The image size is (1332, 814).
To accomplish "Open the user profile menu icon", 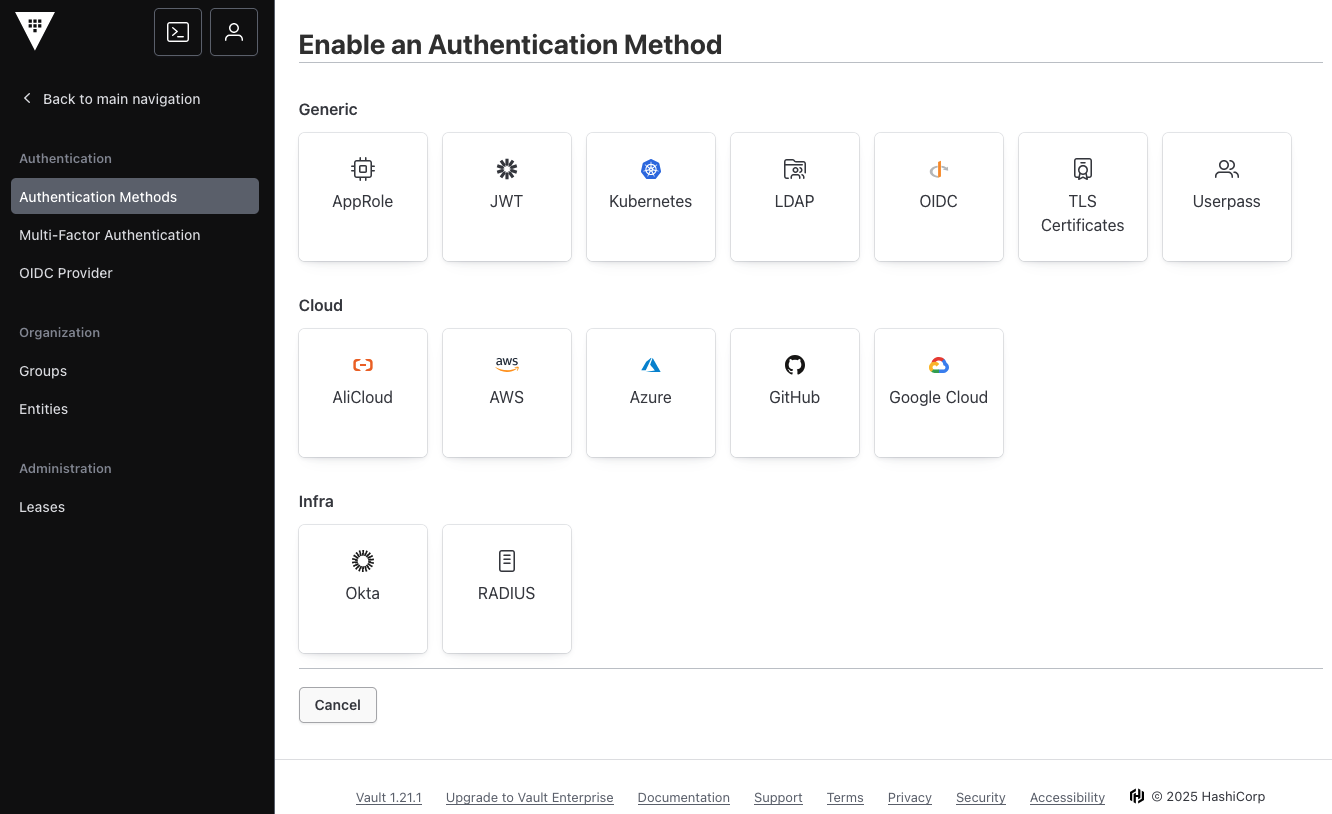I will pyautogui.click(x=234, y=32).
